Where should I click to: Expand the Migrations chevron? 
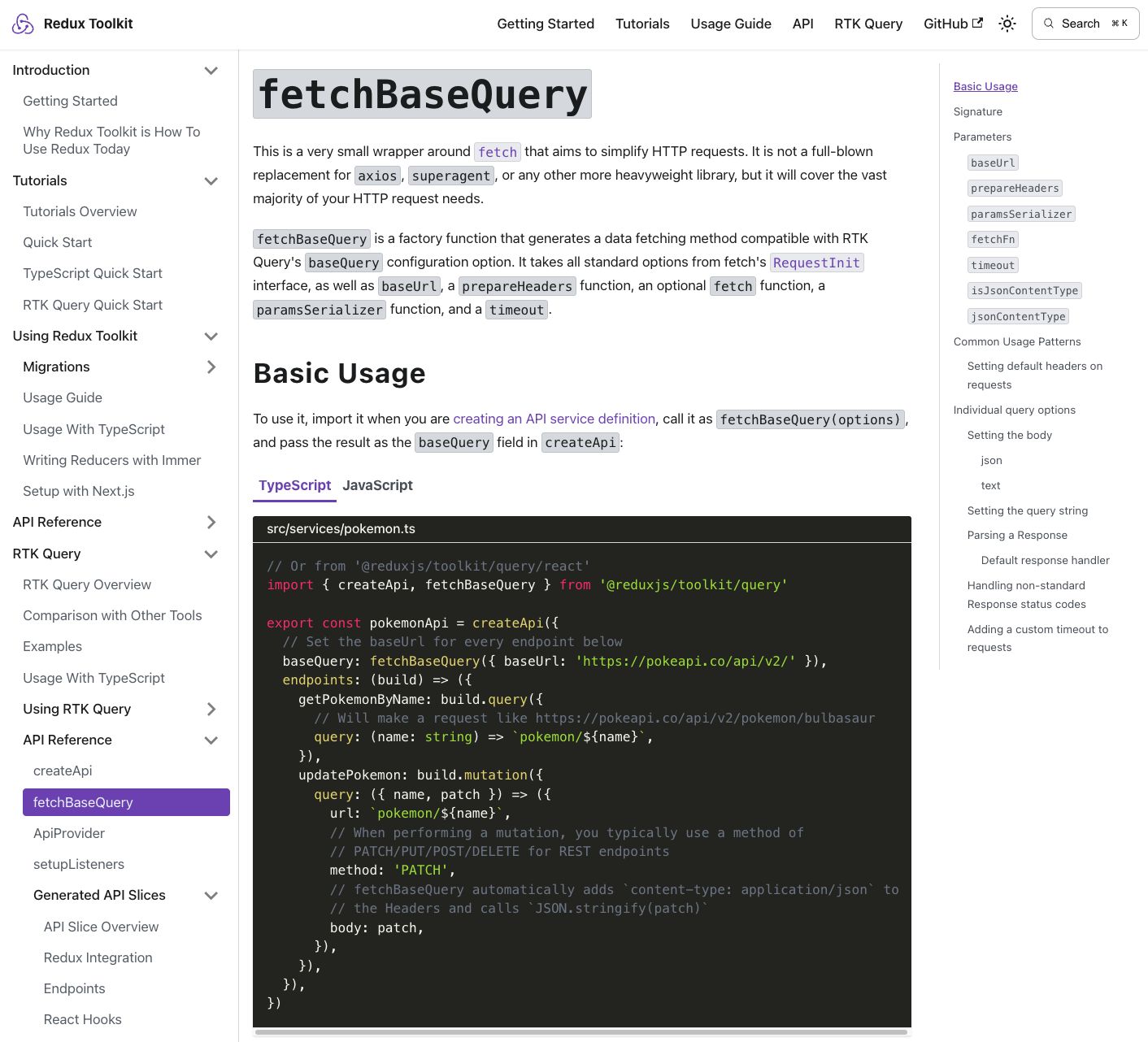pos(211,367)
